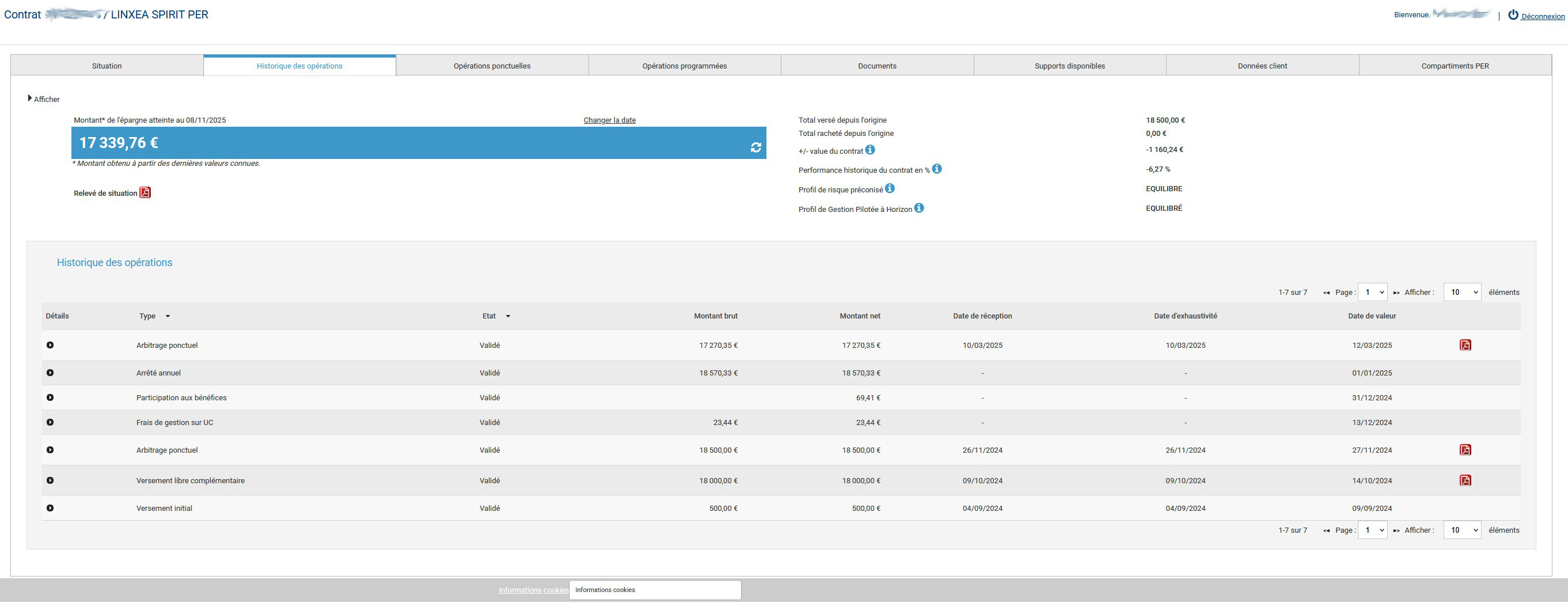1568x603 pixels.
Task: Open the top Page number dropdown
Action: pos(1372,293)
